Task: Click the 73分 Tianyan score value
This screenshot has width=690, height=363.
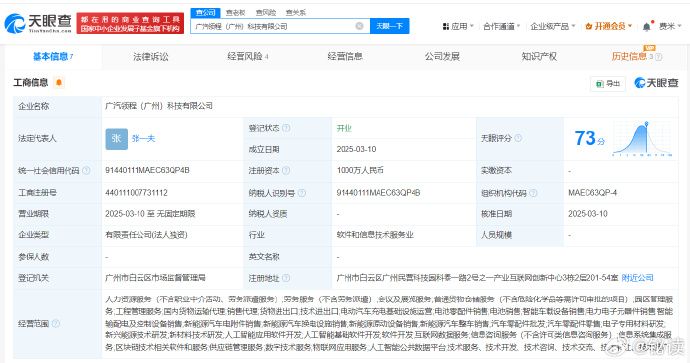Action: (x=589, y=139)
